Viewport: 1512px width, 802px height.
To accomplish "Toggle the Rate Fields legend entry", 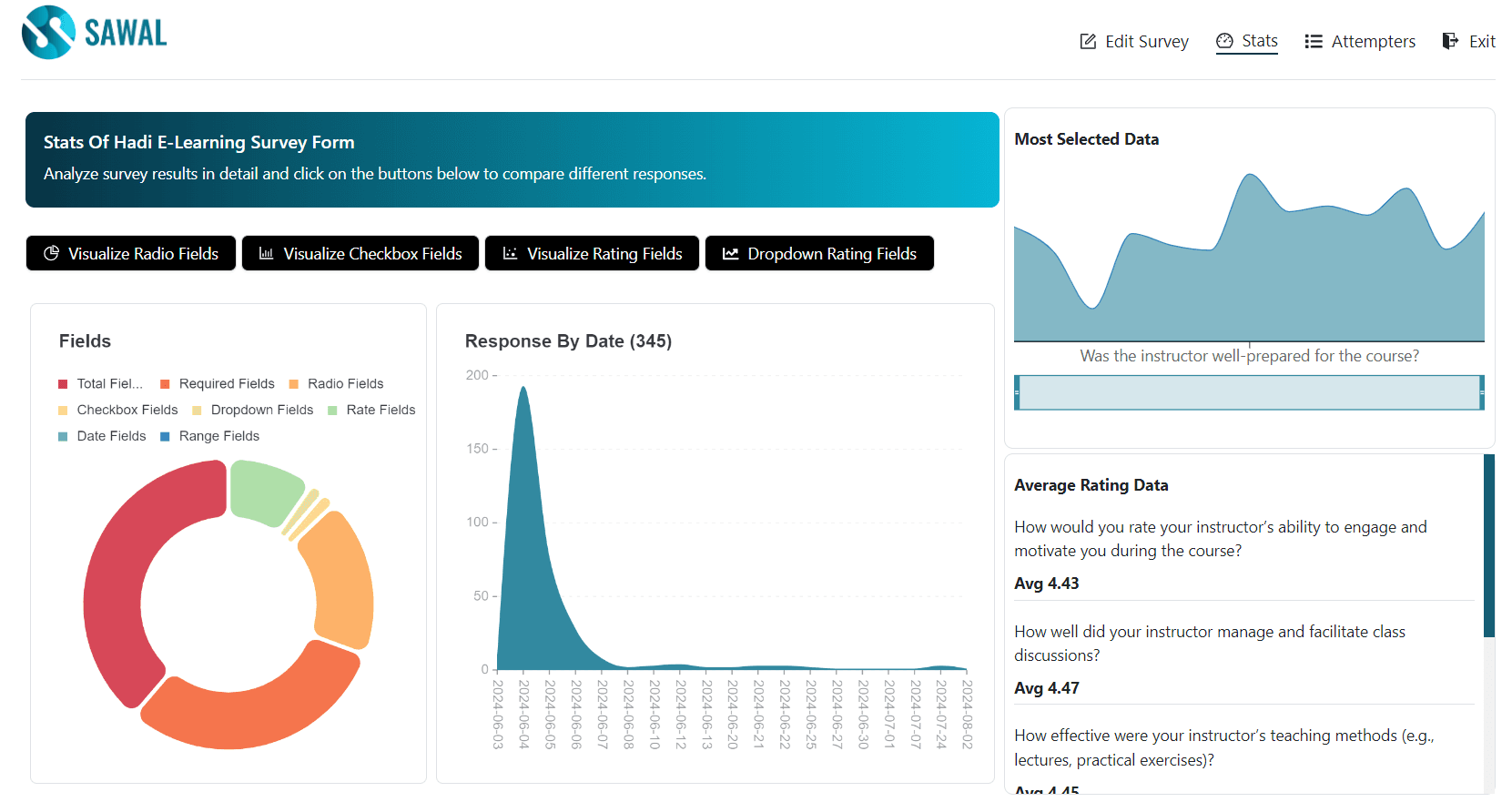I will 371,411.
